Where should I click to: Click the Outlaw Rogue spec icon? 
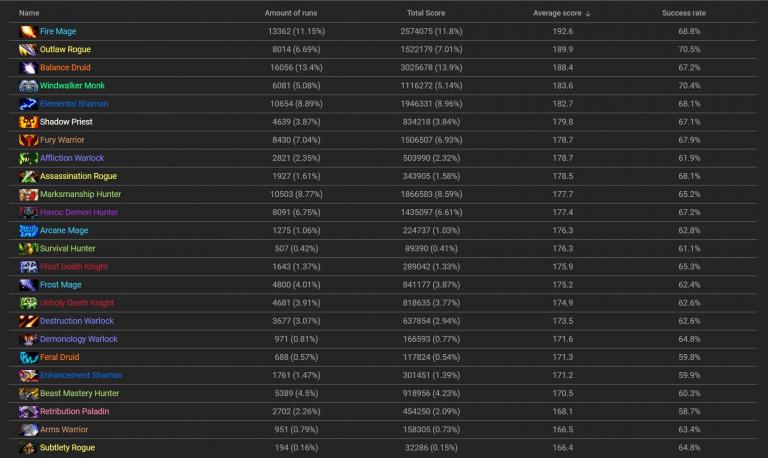[x=28, y=50]
